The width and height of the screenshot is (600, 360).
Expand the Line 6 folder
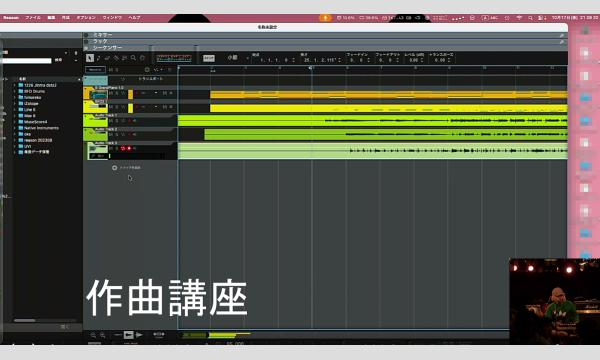(x=15, y=109)
